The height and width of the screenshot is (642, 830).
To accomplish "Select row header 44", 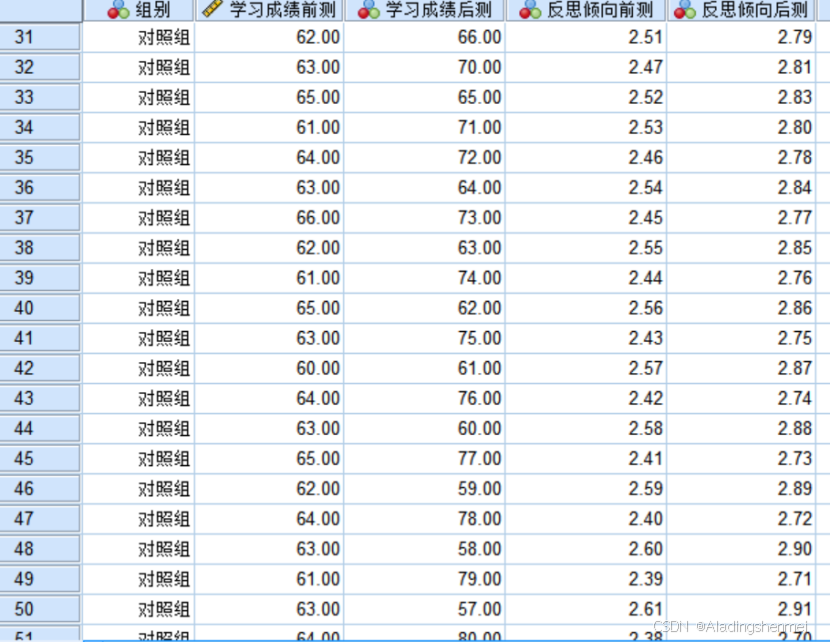I will (40, 429).
